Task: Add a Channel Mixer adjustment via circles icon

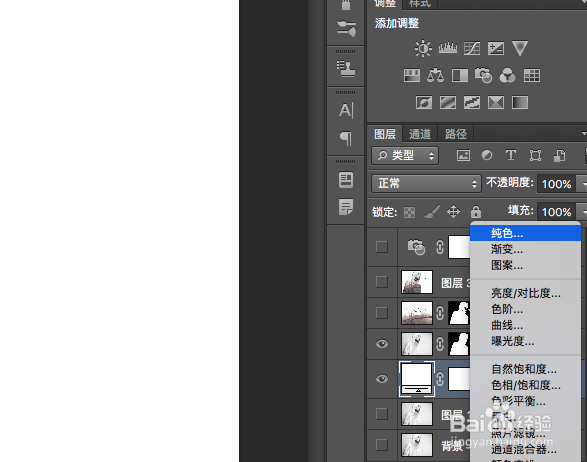Action: [x=507, y=75]
